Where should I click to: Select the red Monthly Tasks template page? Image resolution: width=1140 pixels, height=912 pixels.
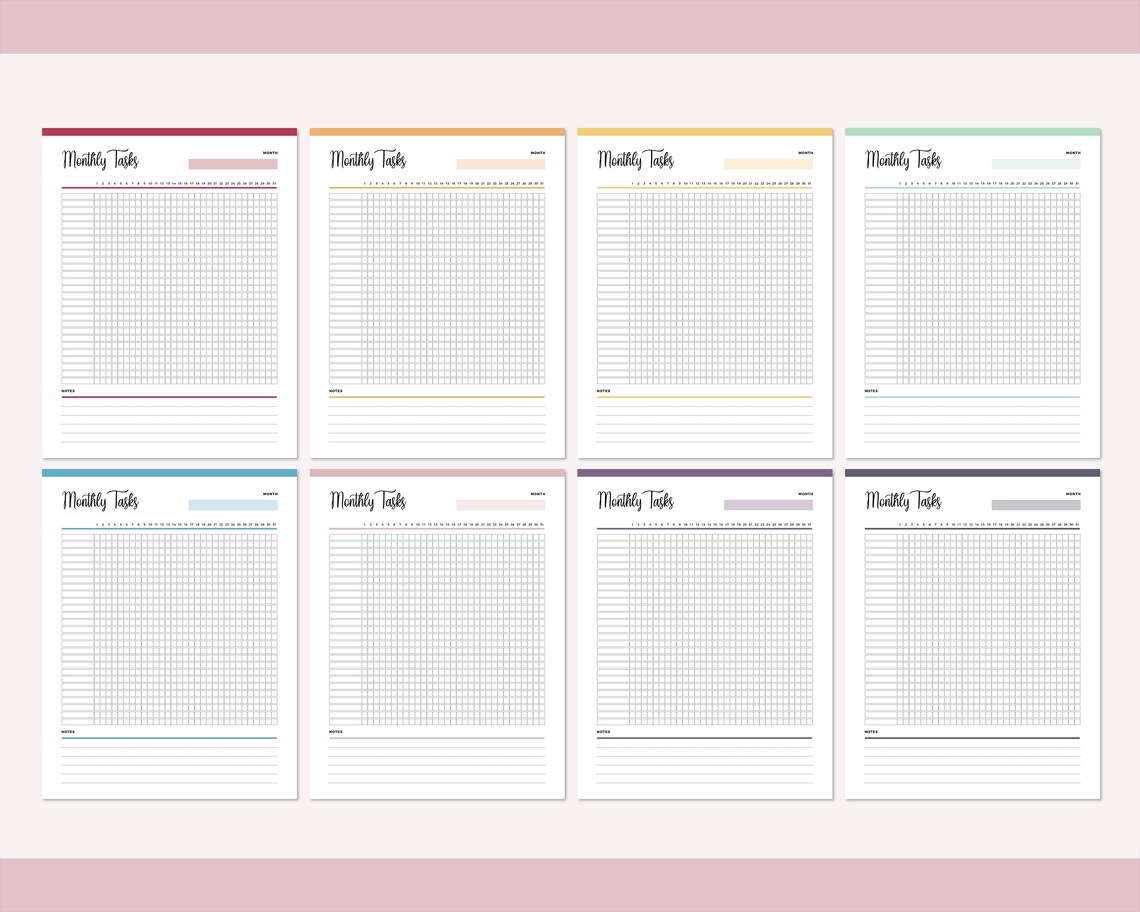point(168,290)
